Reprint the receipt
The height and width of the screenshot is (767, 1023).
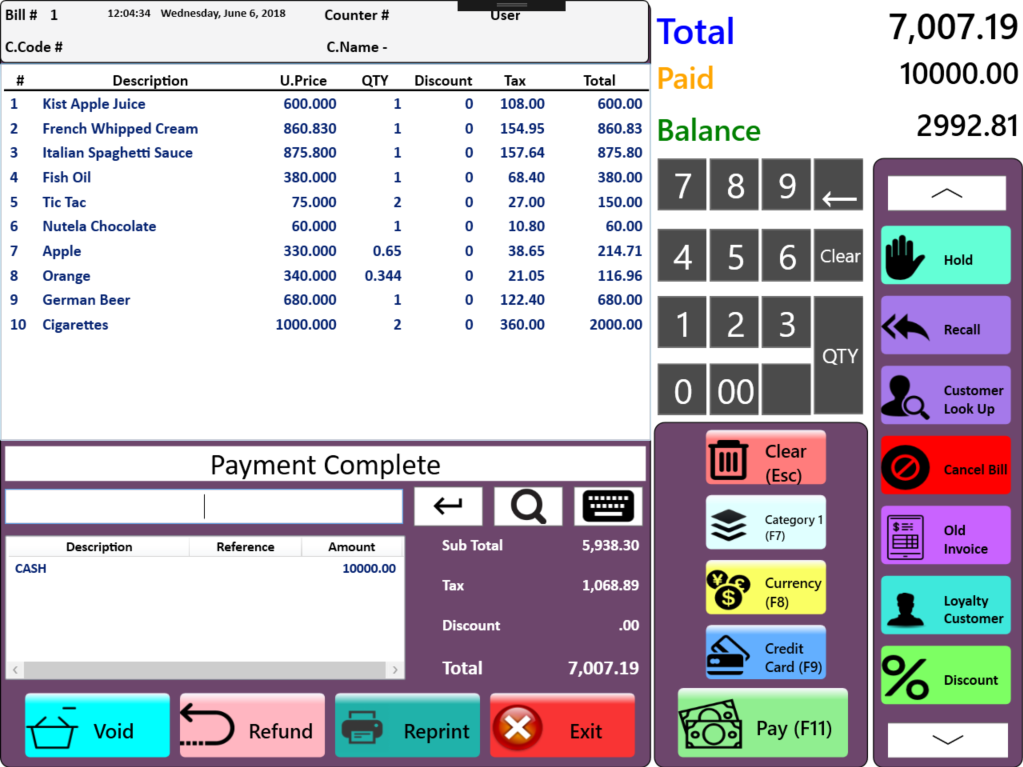coord(407,725)
